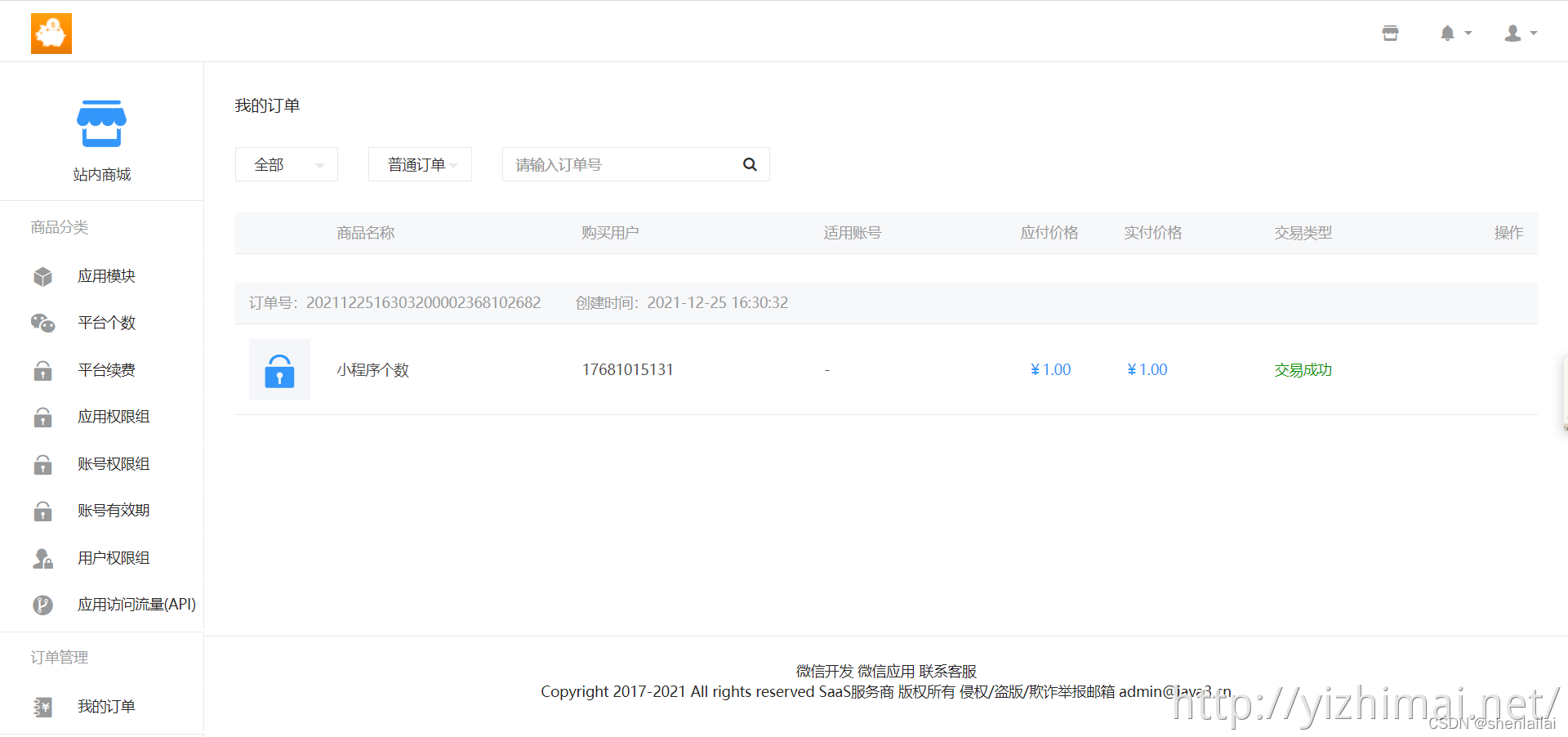This screenshot has width=1568, height=737.
Task: Select 账号权限组 in the sidebar
Action: coord(114,464)
